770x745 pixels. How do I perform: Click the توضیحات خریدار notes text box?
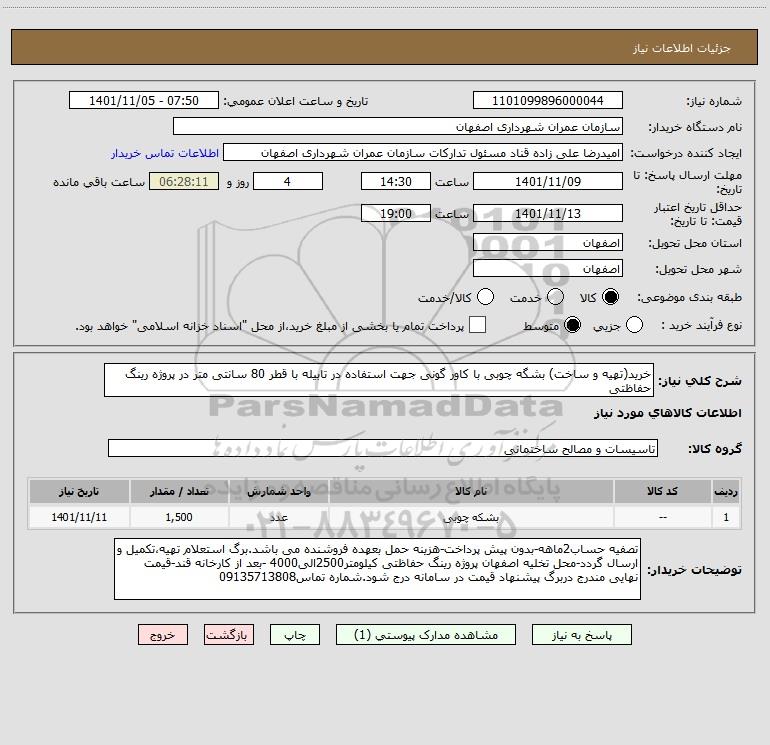(x=377, y=569)
